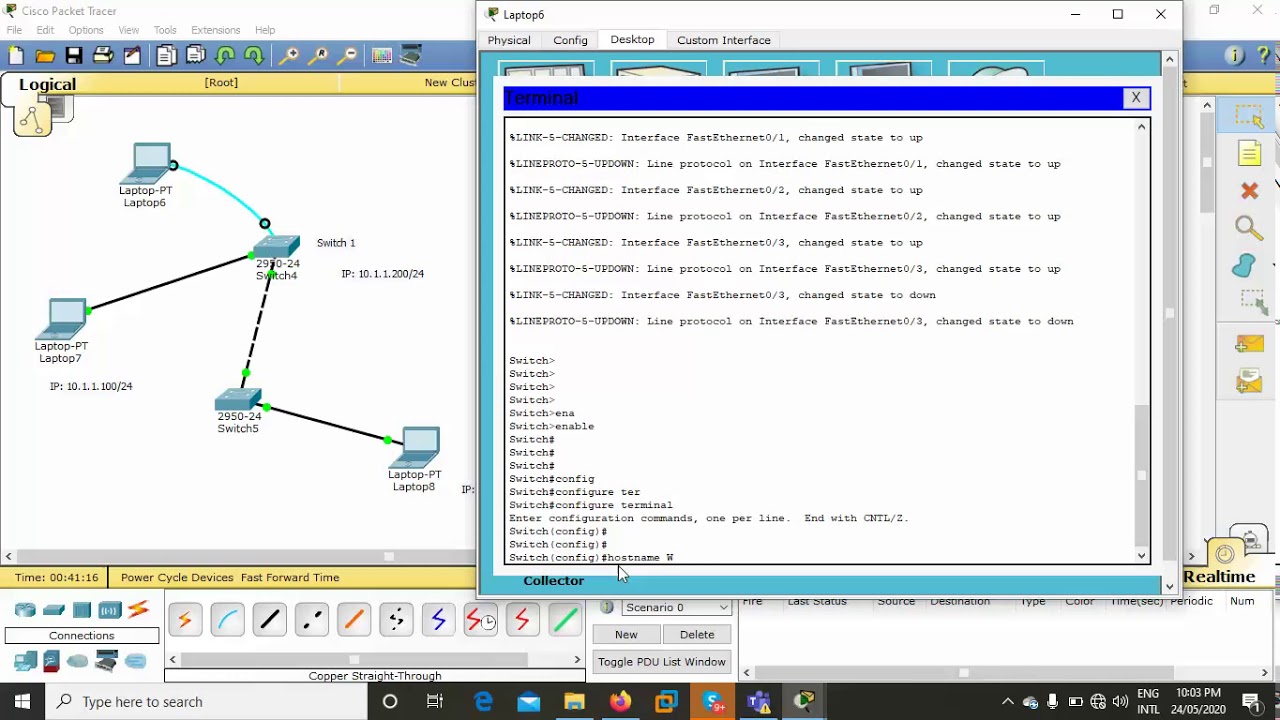Select the Octal cable
This screenshot has width=1280, height=720.
pos(564,620)
